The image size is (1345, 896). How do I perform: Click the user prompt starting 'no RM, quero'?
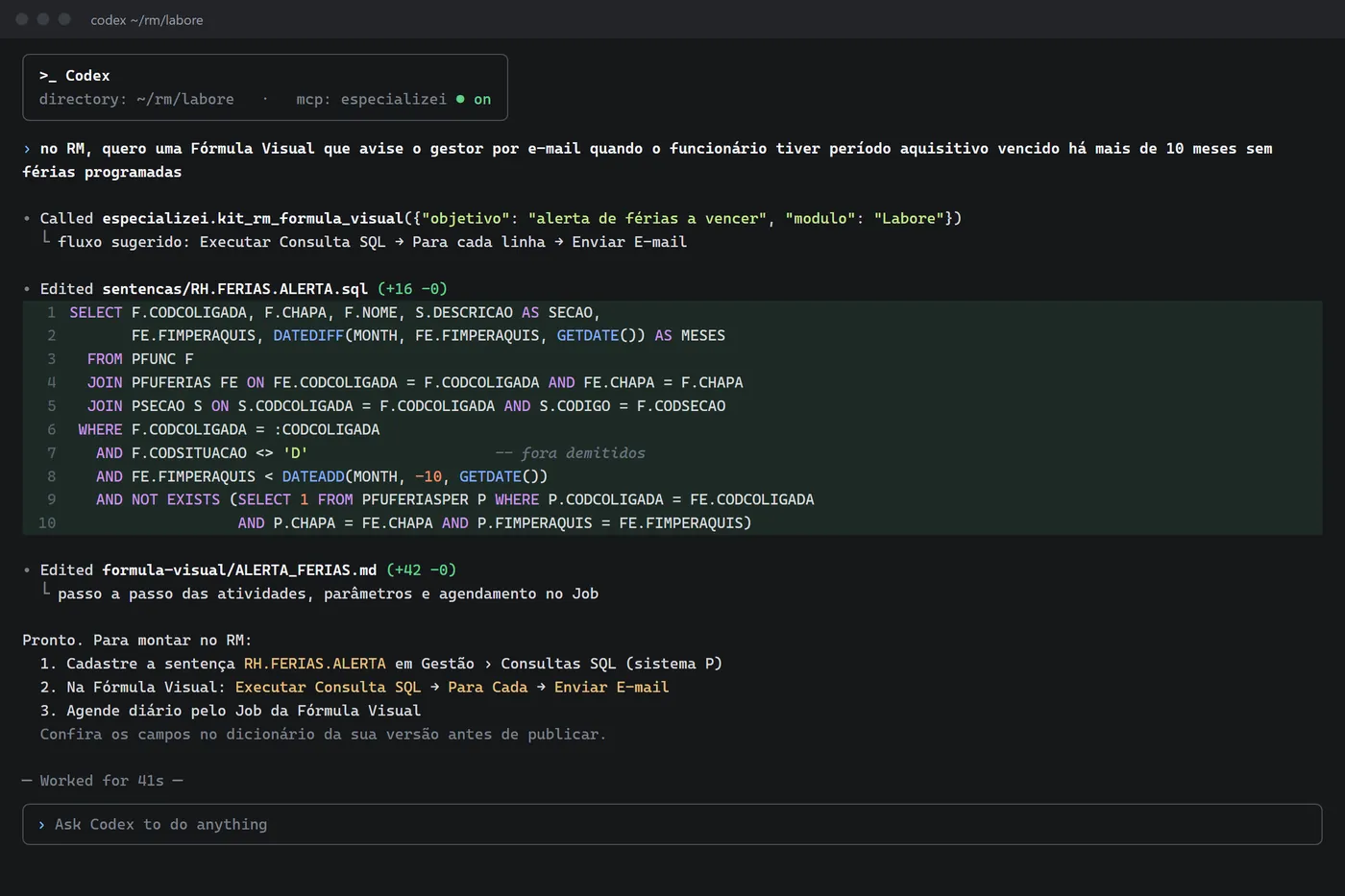pos(648,160)
